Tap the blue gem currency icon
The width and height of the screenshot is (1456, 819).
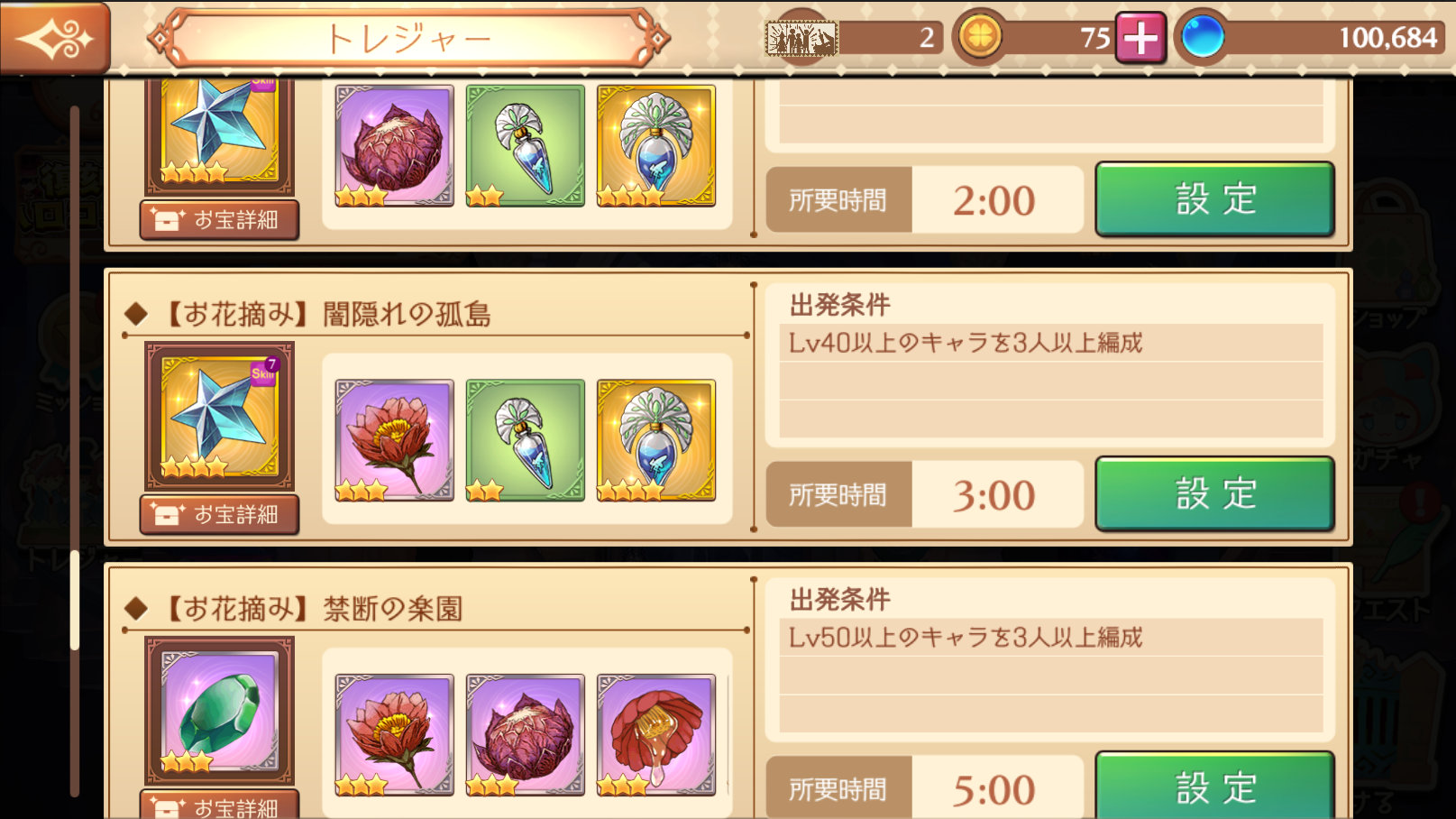(1202, 37)
